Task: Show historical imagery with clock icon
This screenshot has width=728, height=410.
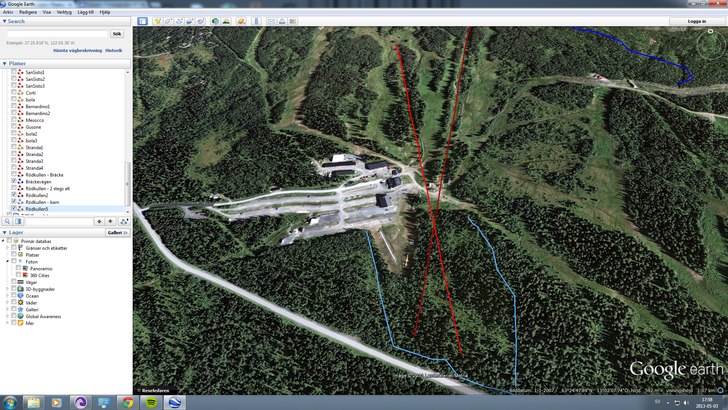Action: (x=215, y=20)
